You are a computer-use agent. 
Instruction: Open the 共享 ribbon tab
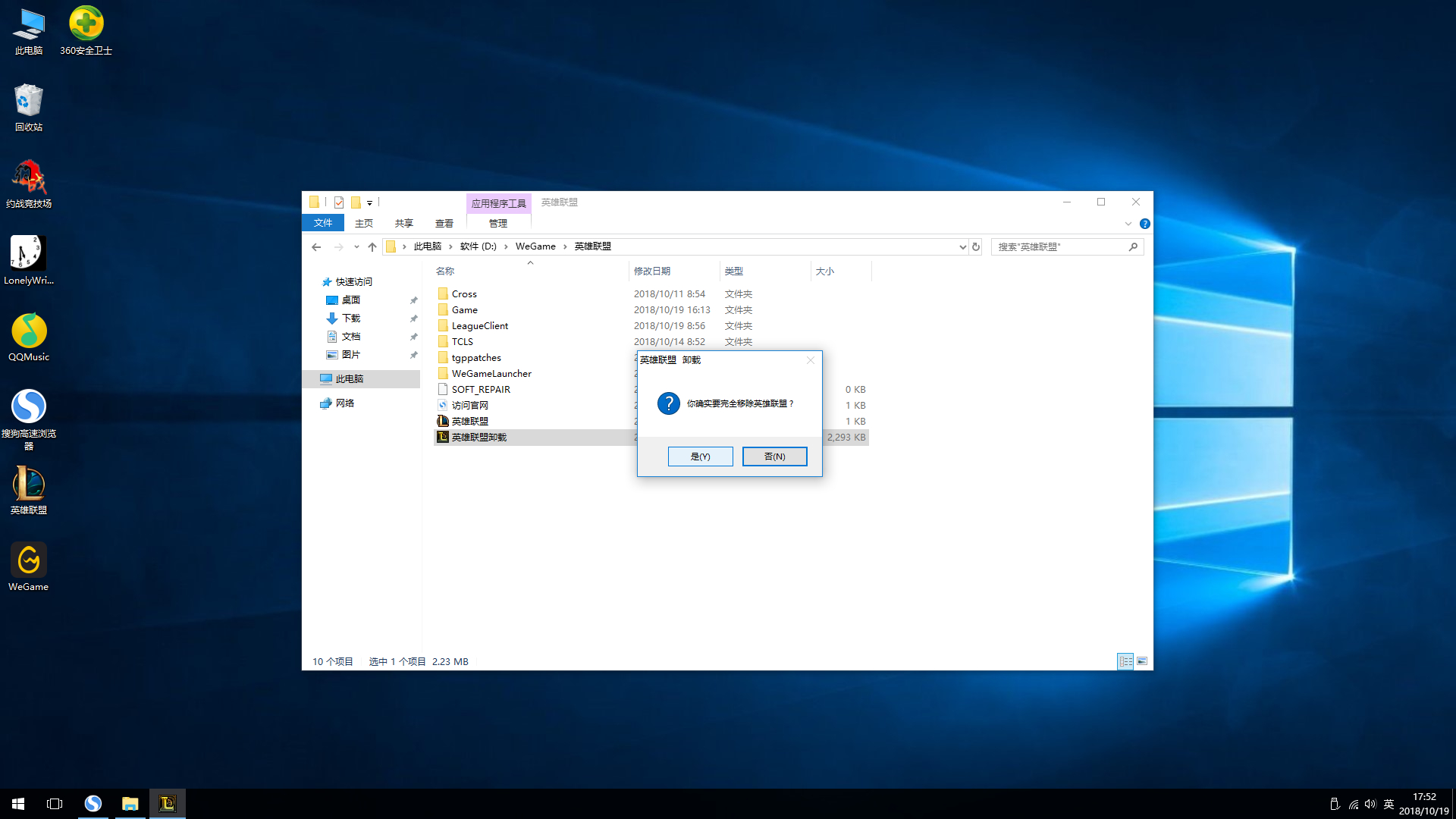pyautogui.click(x=404, y=224)
